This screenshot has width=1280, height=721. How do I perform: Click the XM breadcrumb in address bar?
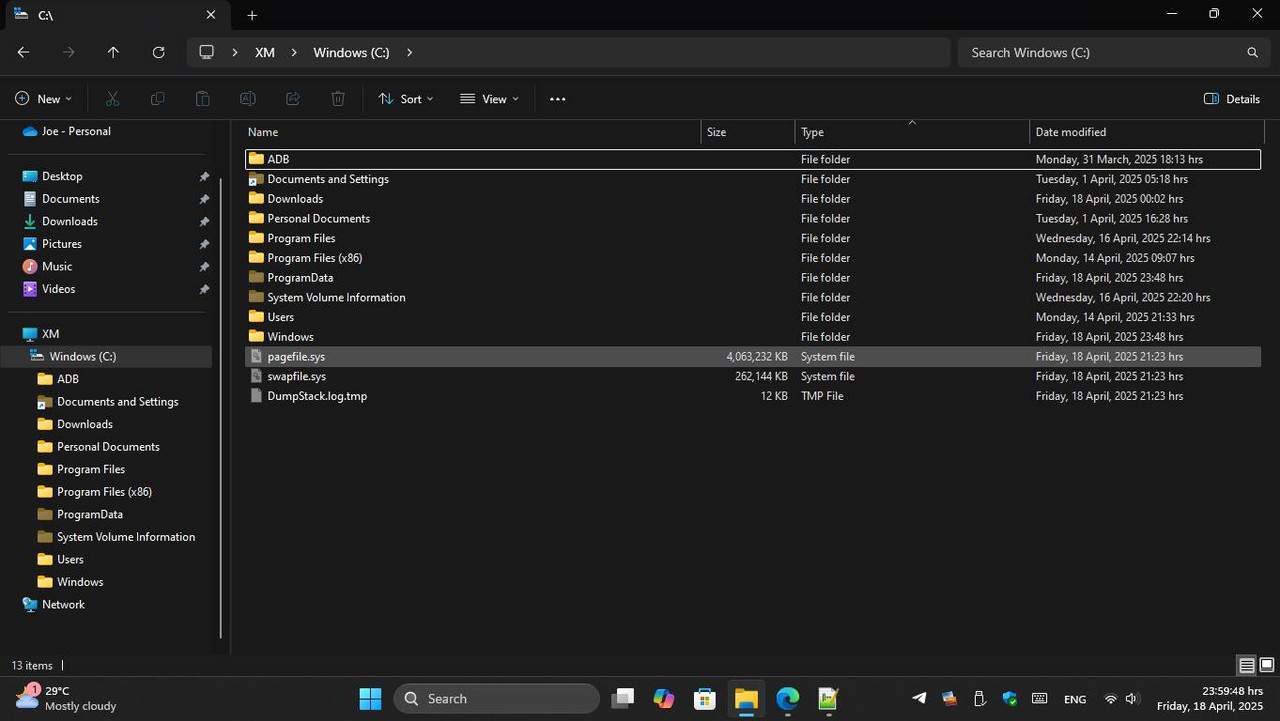pyautogui.click(x=264, y=52)
